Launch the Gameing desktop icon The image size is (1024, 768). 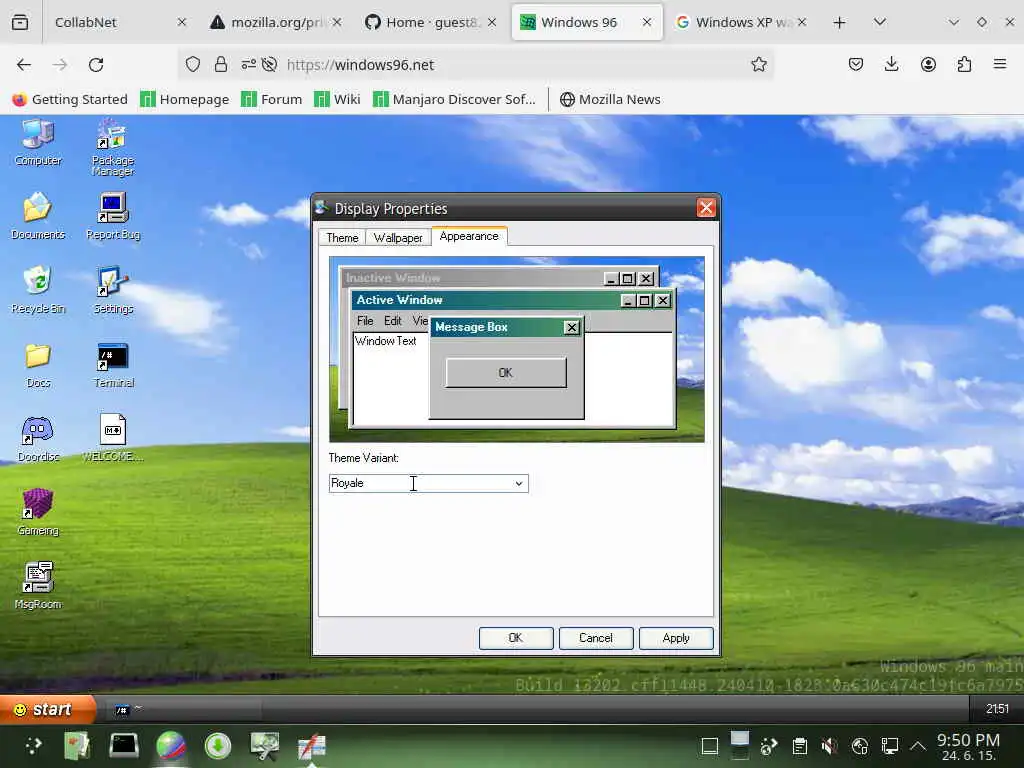pos(38,513)
